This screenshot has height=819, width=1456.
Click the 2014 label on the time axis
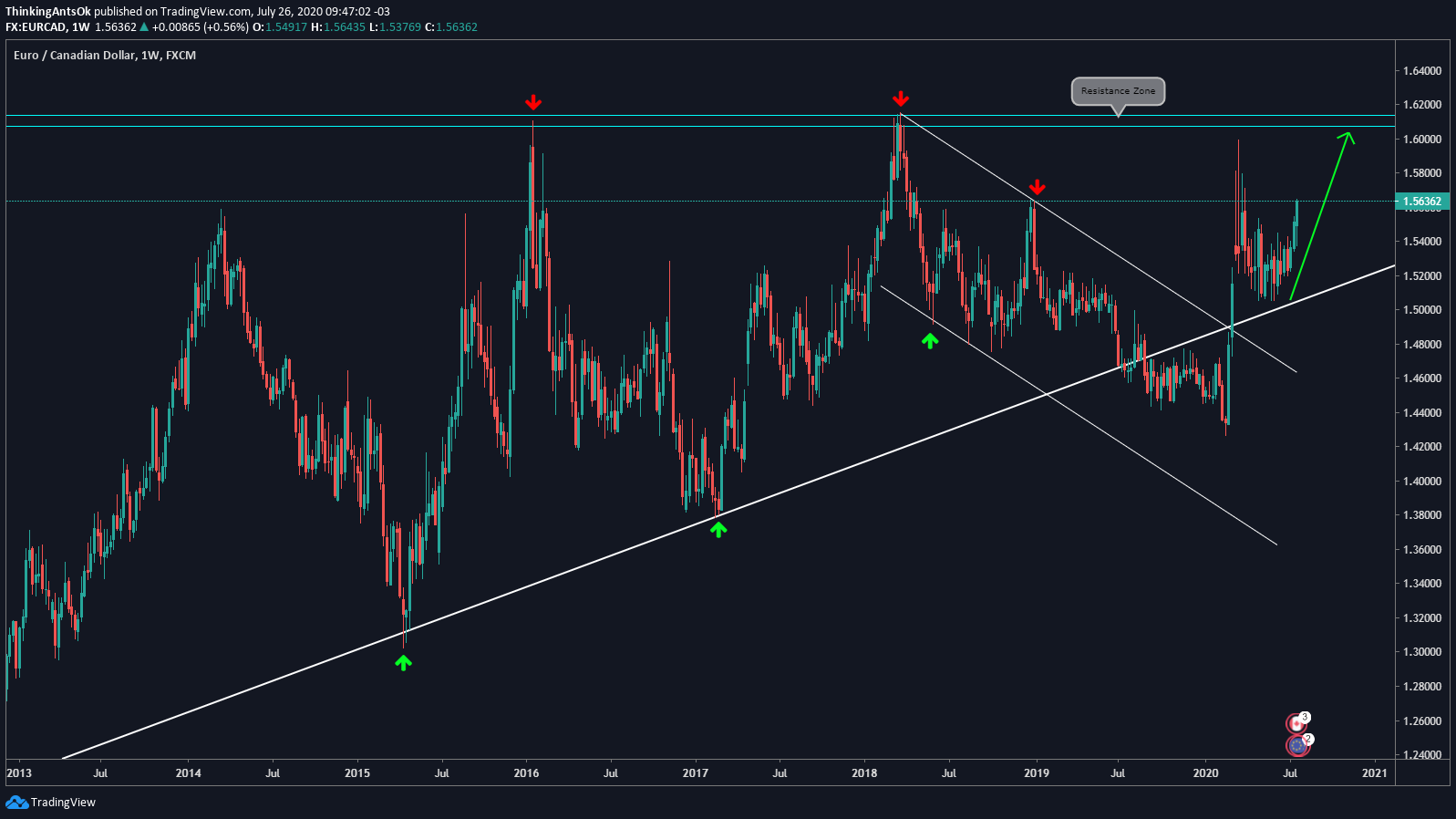(x=189, y=773)
